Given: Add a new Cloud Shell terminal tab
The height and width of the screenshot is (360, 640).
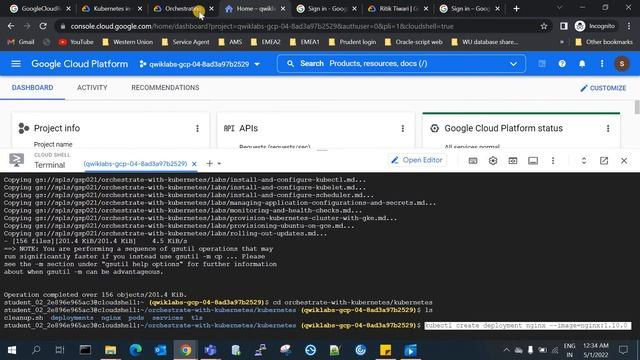Looking at the screenshot, I should [x=209, y=164].
